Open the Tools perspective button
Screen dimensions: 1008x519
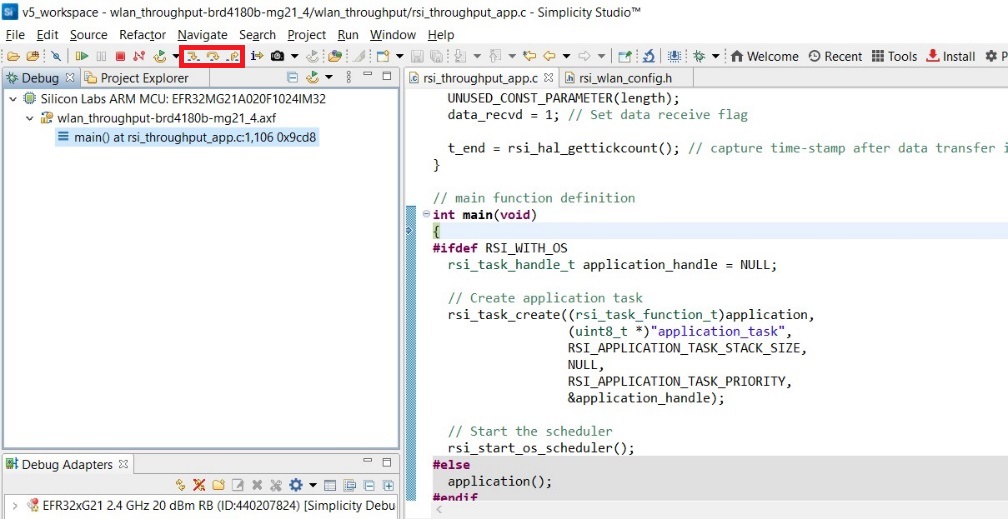point(894,56)
